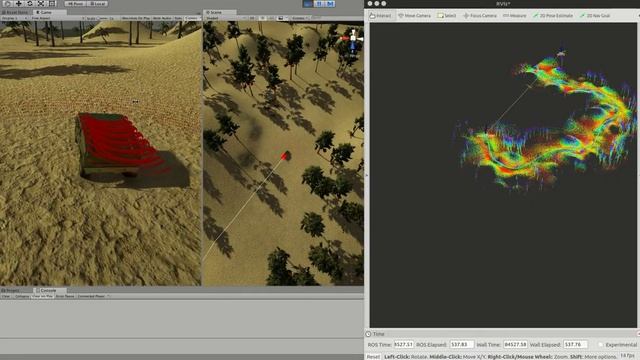
Task: Click Unity's Step frame button
Action: (330, 4)
